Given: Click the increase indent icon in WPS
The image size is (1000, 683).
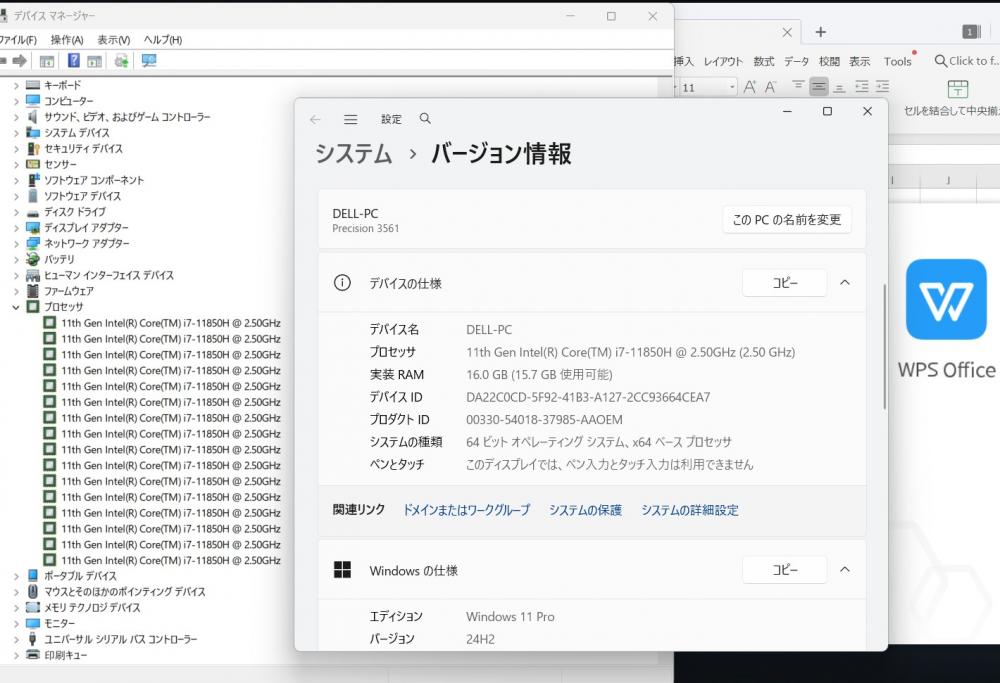Looking at the screenshot, I should pyautogui.click(x=882, y=87).
